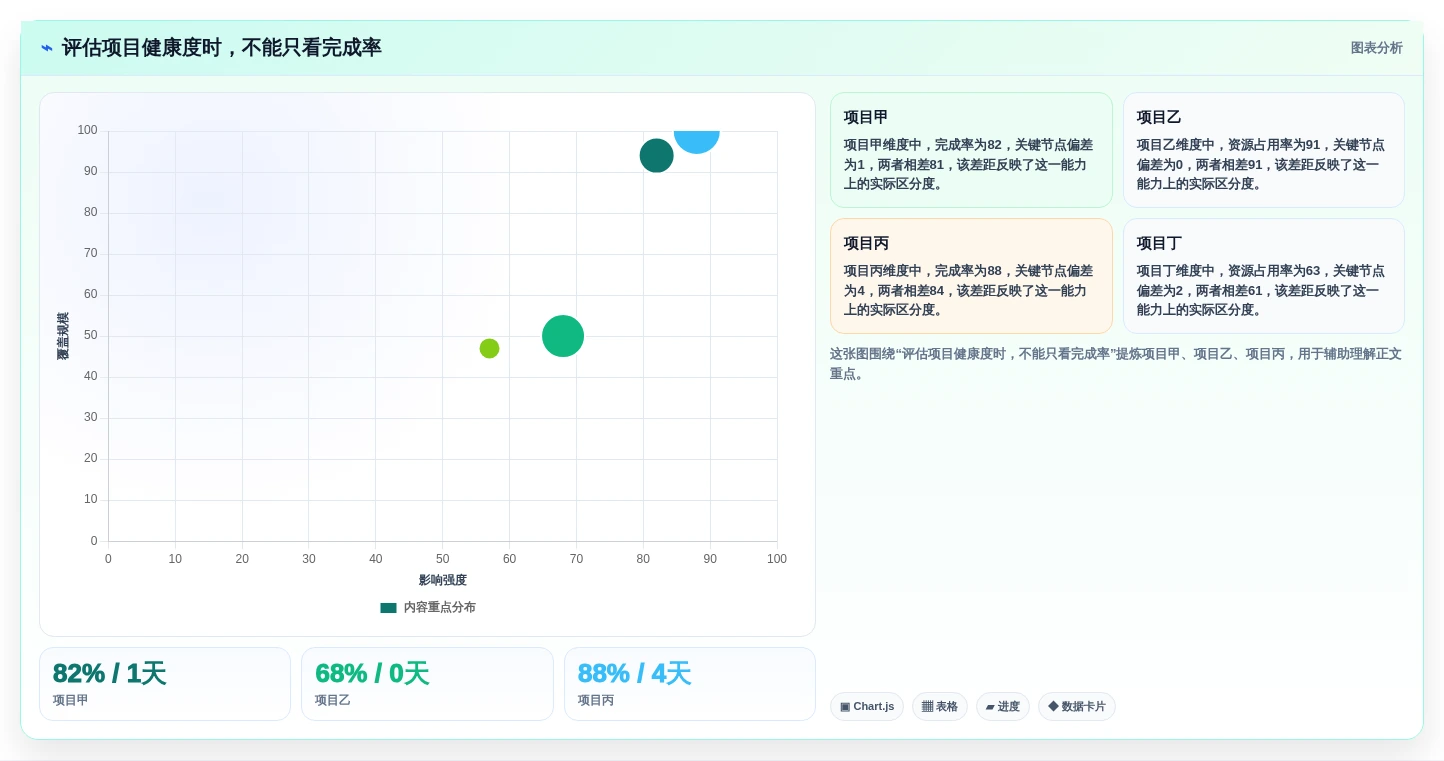
Task: Click the Chart.js tag chip
Action: (867, 707)
